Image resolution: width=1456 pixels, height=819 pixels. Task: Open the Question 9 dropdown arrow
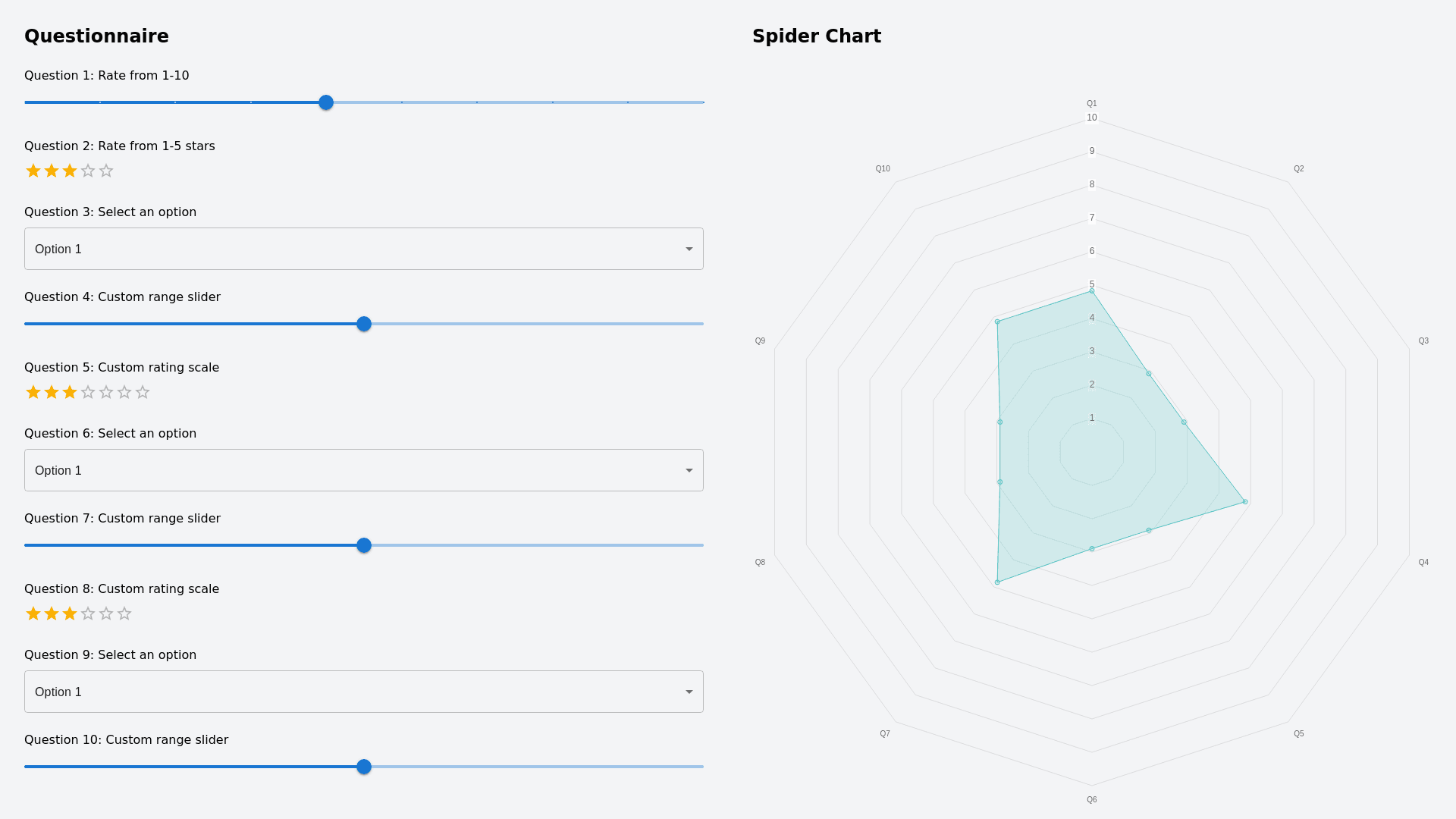pyautogui.click(x=689, y=692)
